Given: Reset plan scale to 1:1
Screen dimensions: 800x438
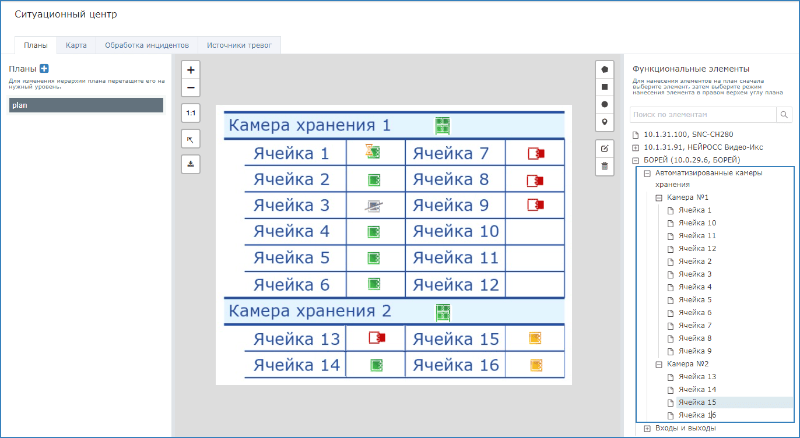Looking at the screenshot, I should [x=190, y=113].
